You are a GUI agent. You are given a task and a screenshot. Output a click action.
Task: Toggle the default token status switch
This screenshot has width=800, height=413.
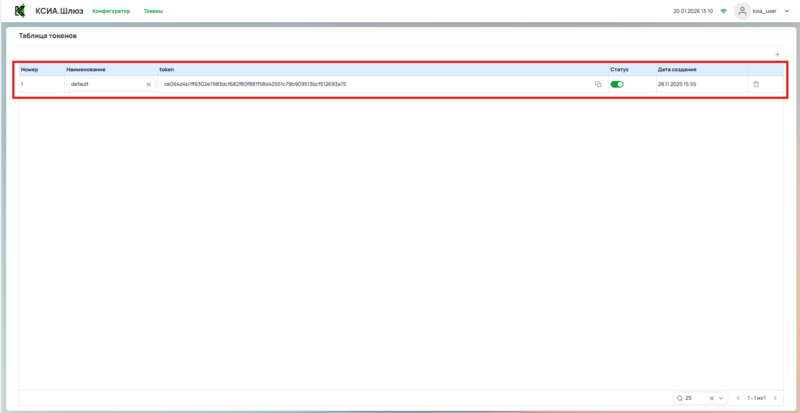point(617,84)
